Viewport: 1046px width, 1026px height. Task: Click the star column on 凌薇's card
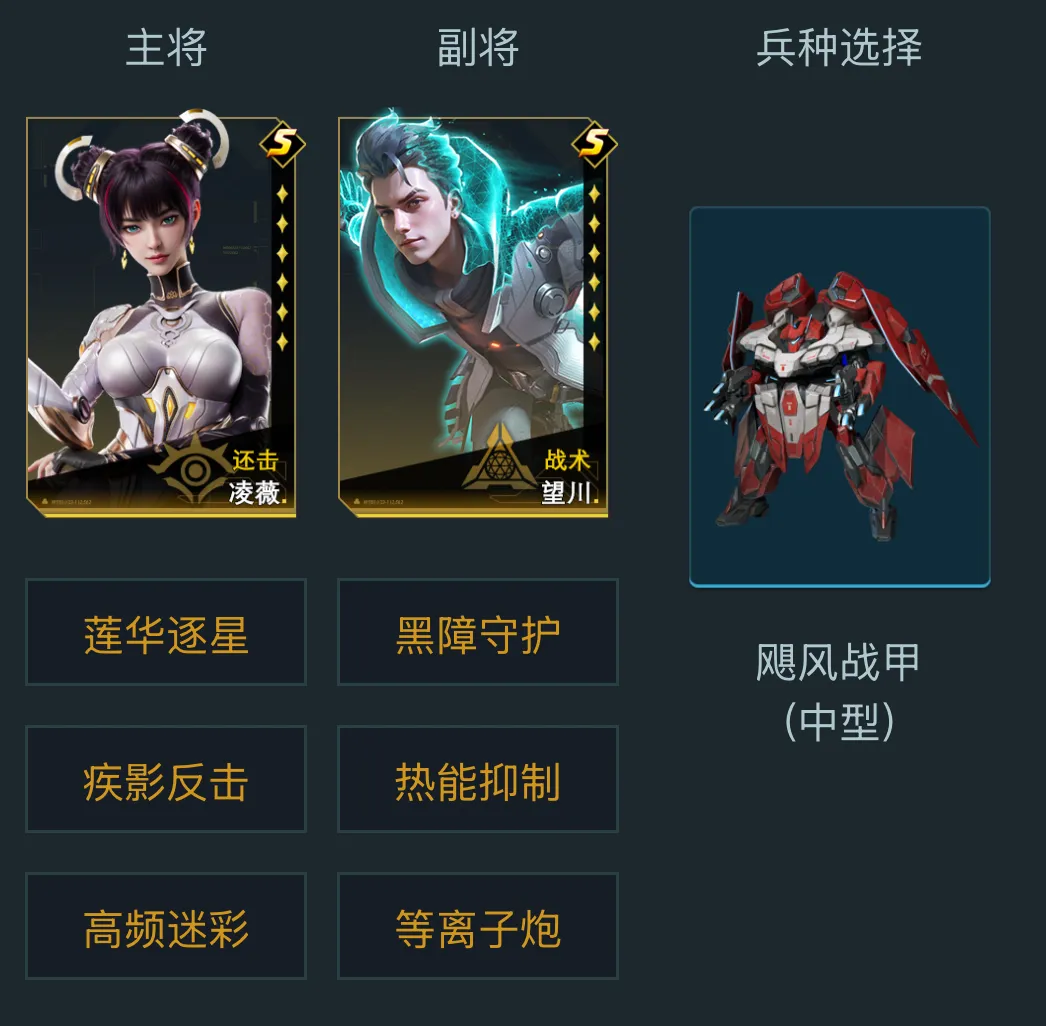[282, 268]
